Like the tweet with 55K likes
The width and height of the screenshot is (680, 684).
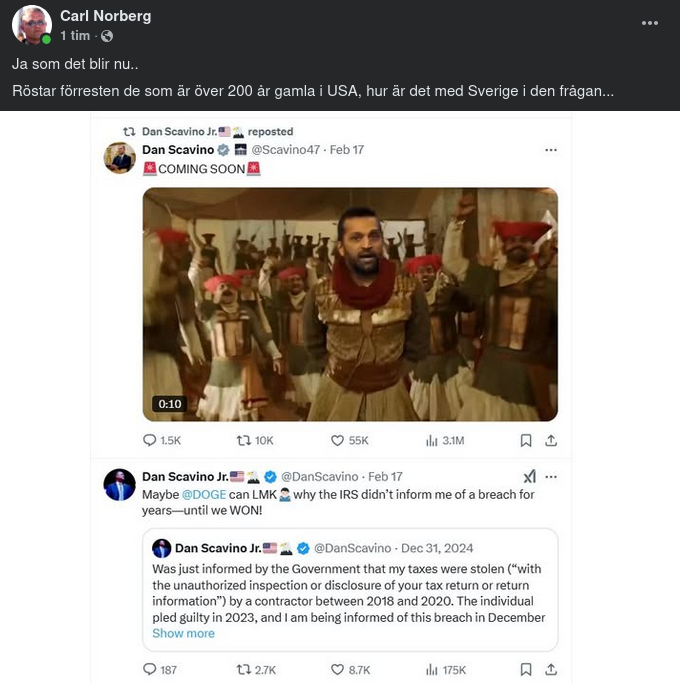338,440
